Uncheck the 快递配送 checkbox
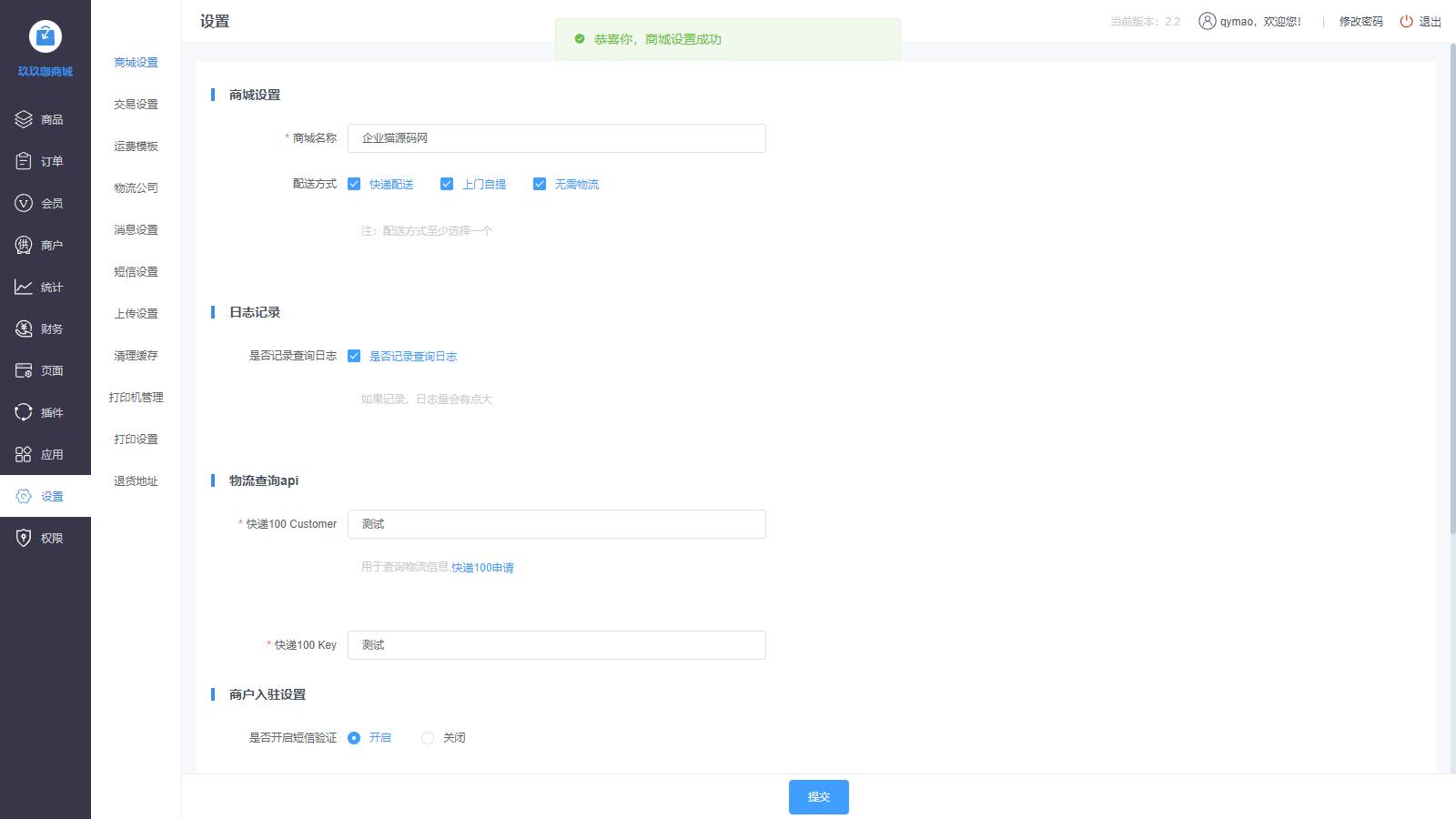This screenshot has width=1456, height=819. click(x=354, y=184)
